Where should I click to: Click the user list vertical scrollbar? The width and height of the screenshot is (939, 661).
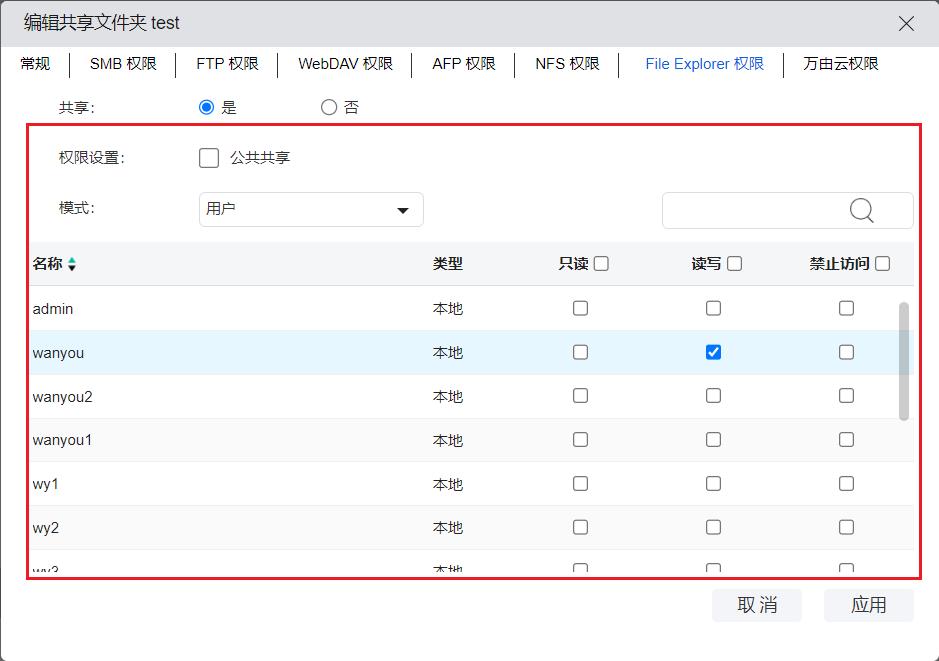(x=904, y=360)
